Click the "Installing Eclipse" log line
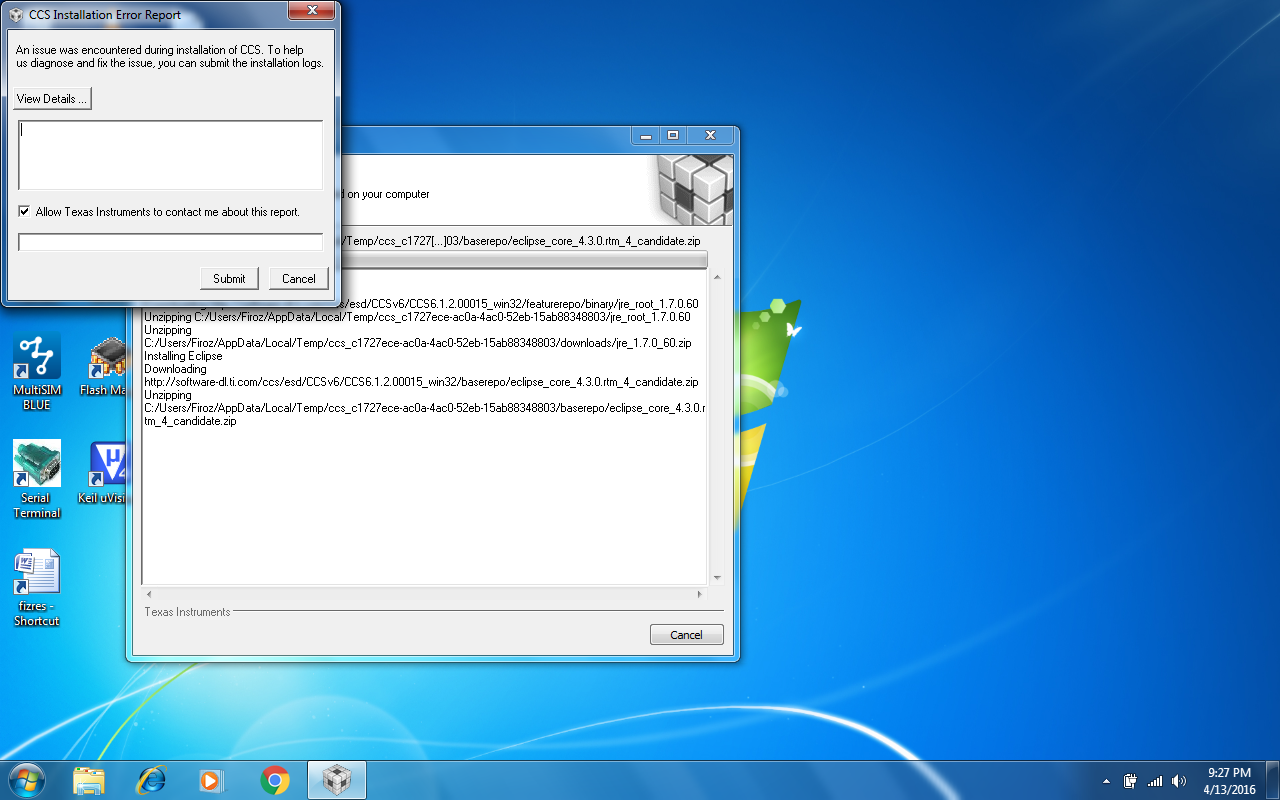1280x800 pixels. pyautogui.click(x=183, y=356)
